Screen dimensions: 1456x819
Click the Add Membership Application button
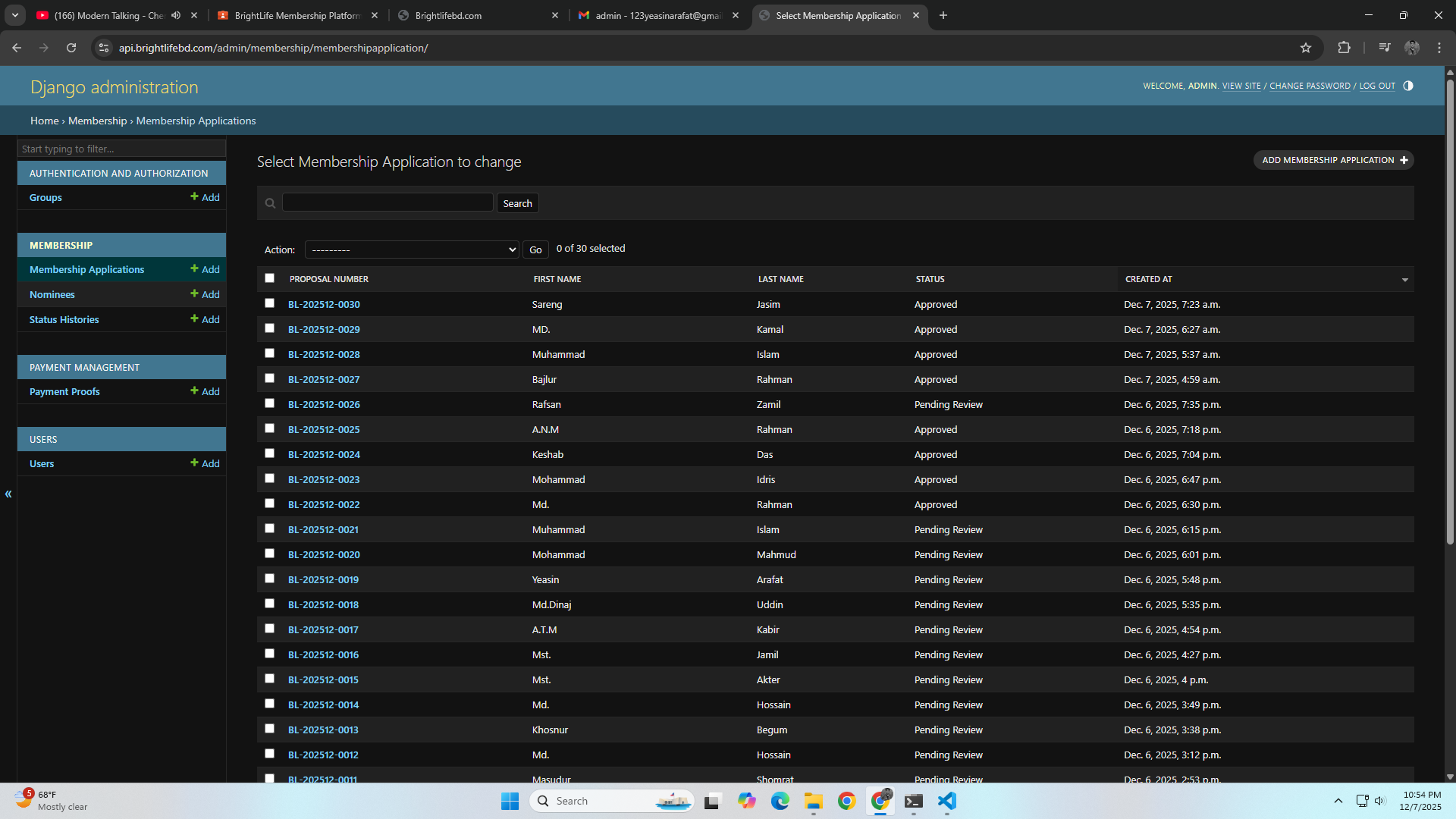pos(1333,160)
